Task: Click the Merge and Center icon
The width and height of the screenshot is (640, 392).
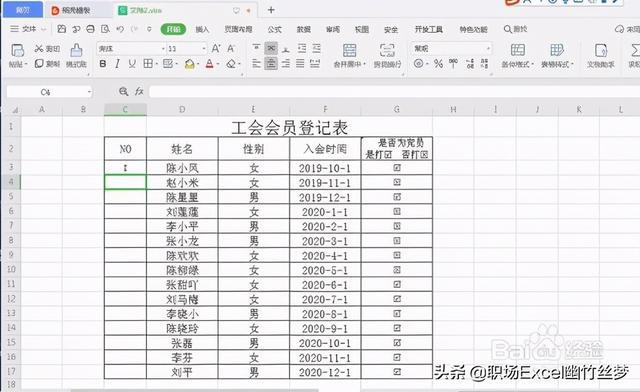Action: pos(349,50)
